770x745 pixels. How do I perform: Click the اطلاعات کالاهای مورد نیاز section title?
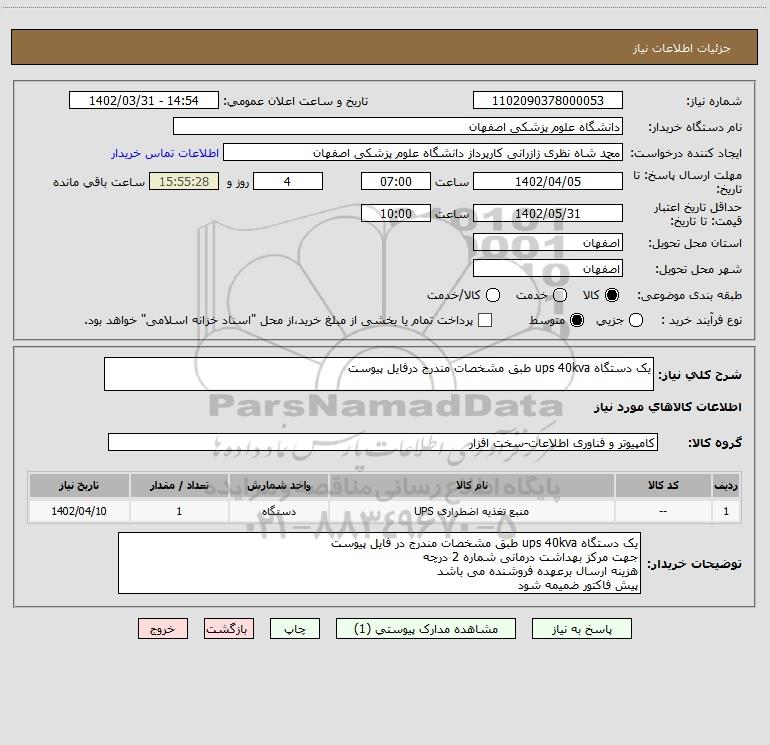tap(667, 407)
